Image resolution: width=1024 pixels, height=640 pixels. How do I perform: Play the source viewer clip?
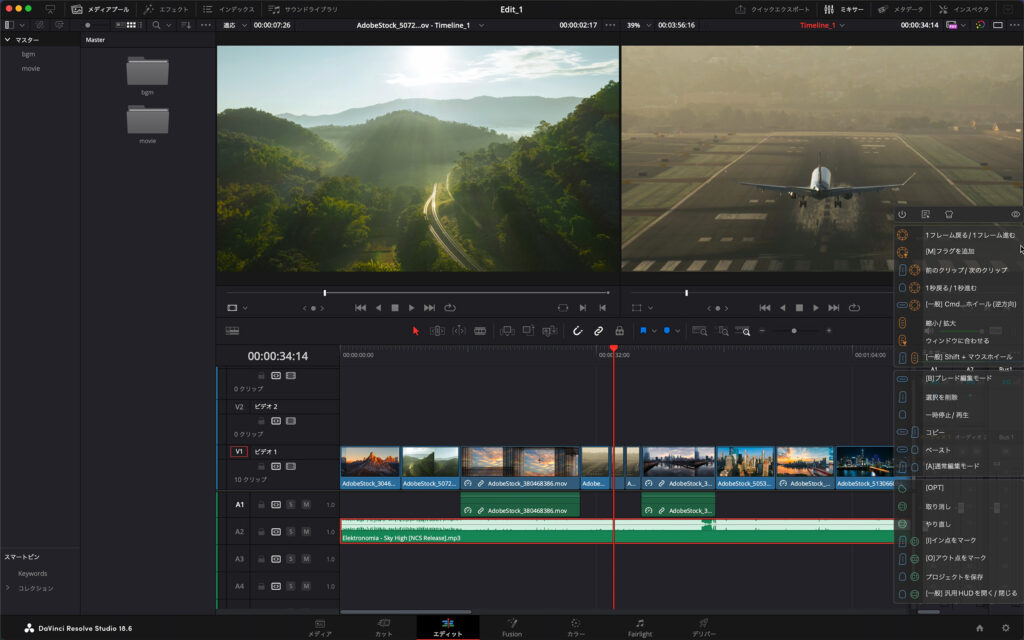tap(411, 308)
